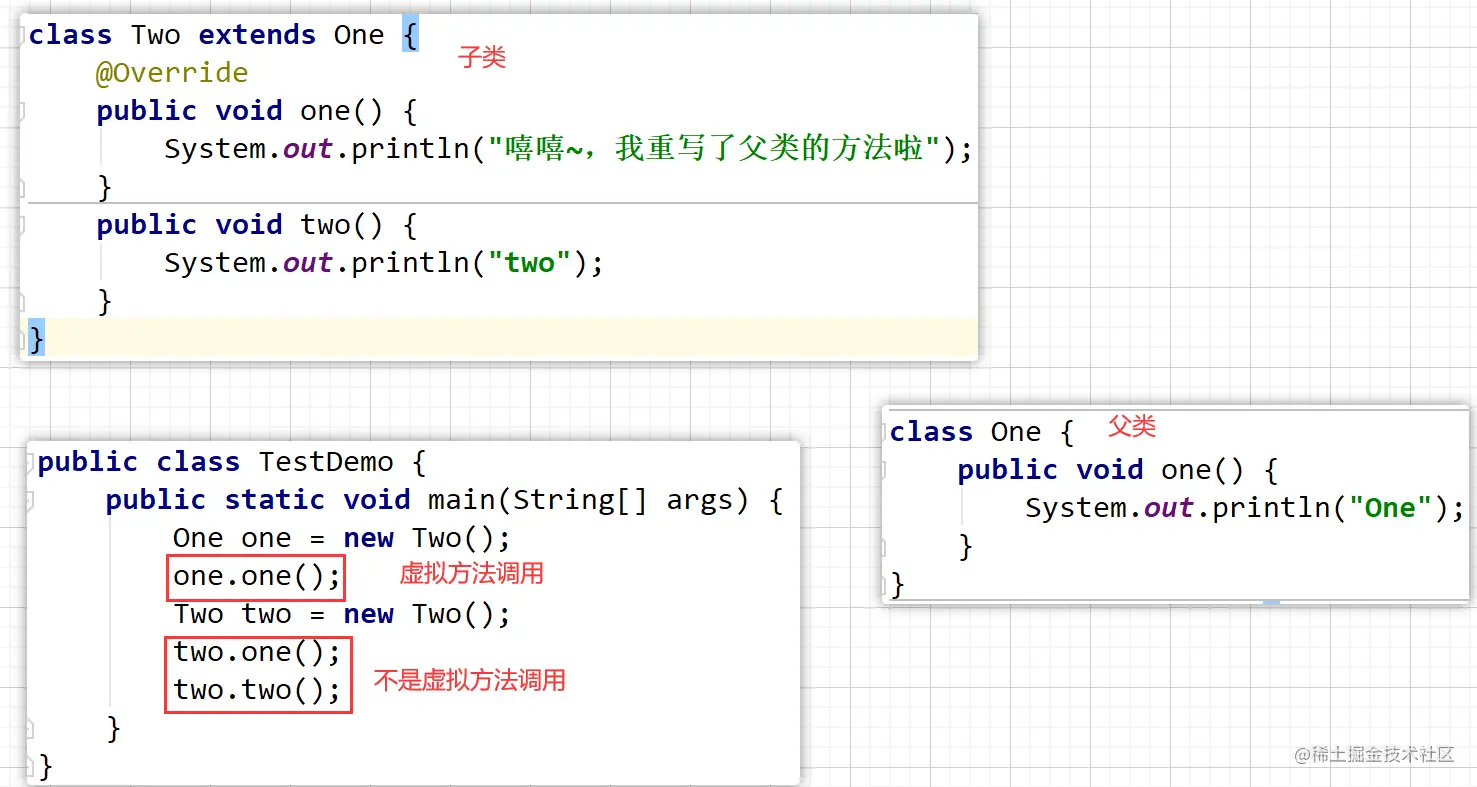This screenshot has width=1477, height=787.
Task: Click the System.out.println("two") statement
Action: (384, 263)
